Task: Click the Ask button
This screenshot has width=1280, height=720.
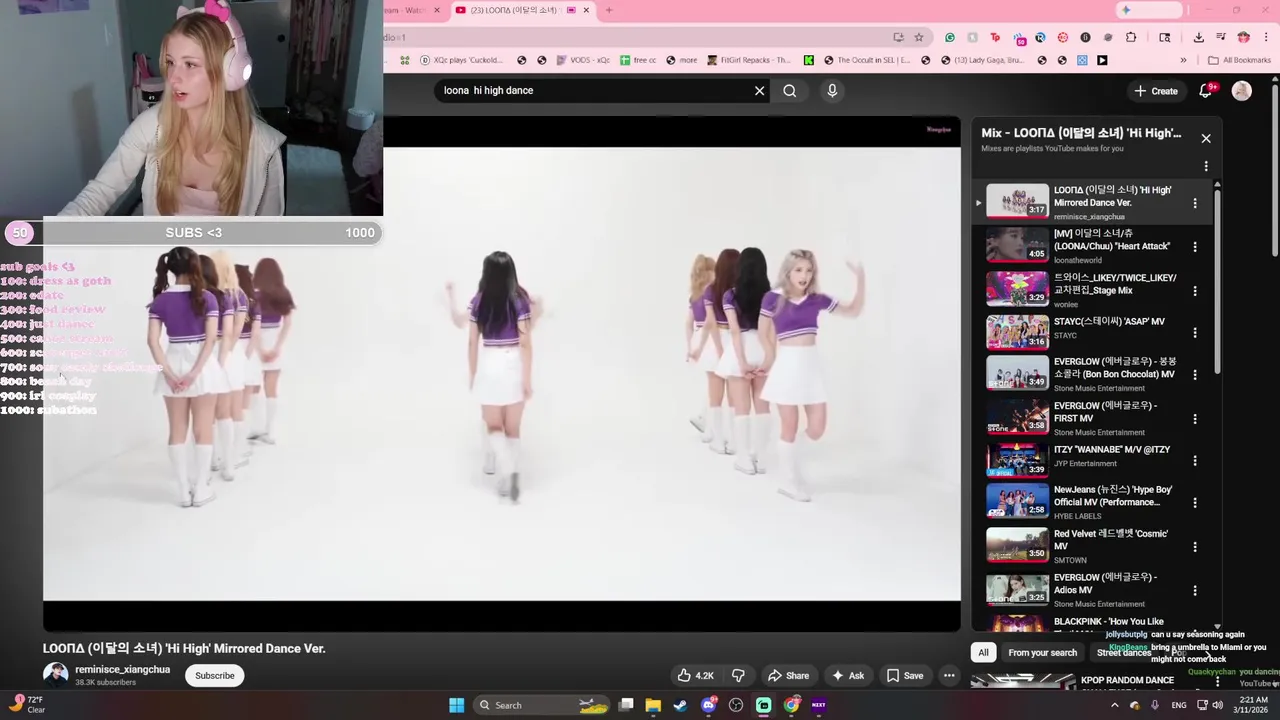Action: (x=848, y=675)
